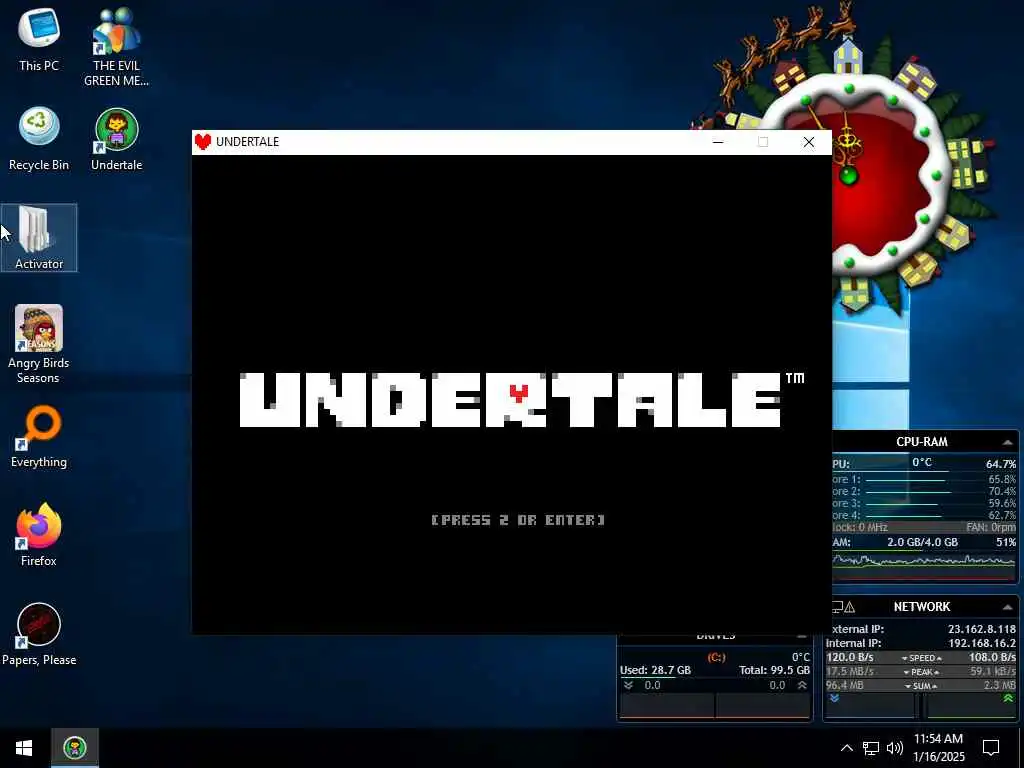Click the Windows Start button
The image size is (1024, 768).
coord(24,748)
